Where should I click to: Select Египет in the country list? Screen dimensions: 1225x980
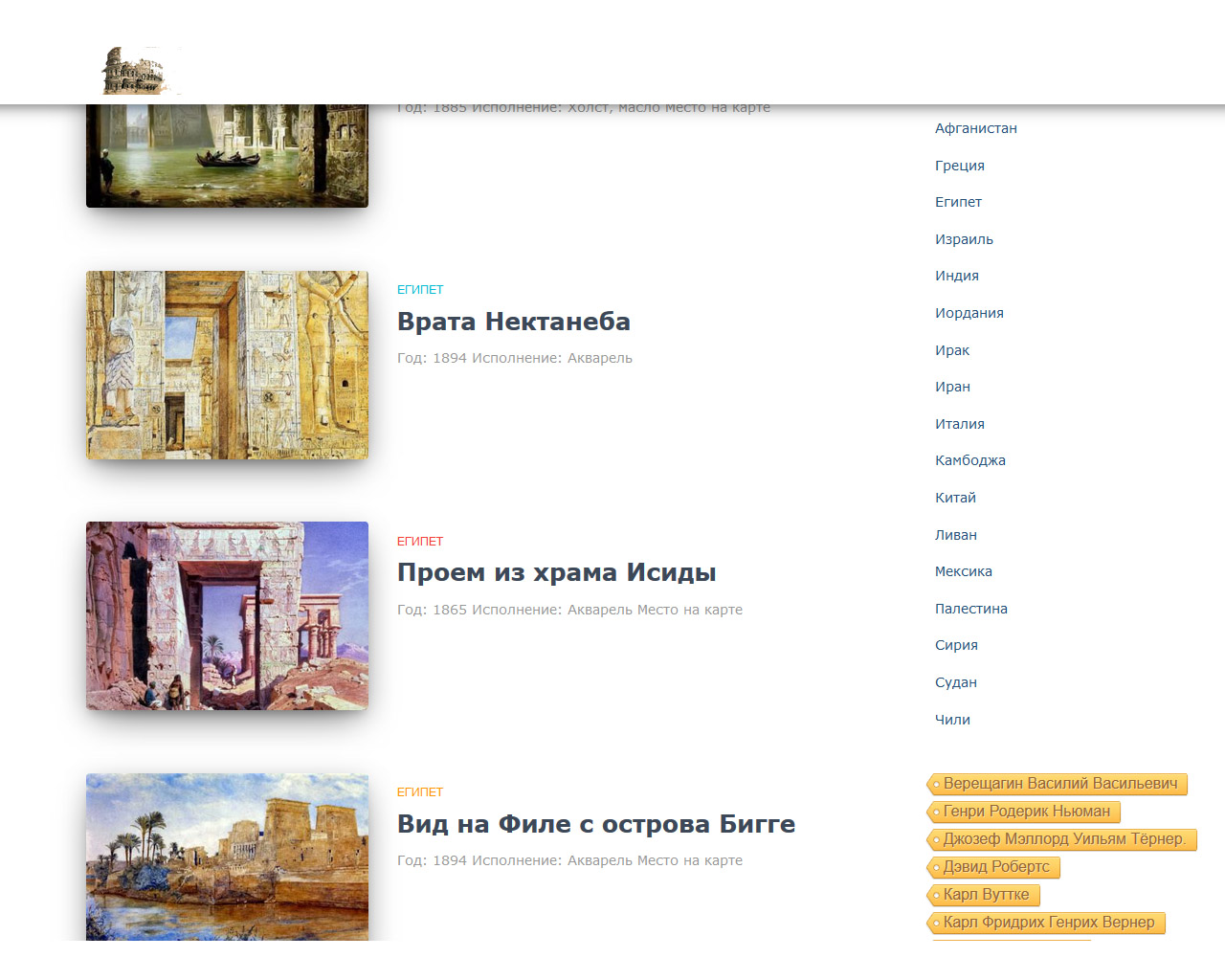click(958, 202)
